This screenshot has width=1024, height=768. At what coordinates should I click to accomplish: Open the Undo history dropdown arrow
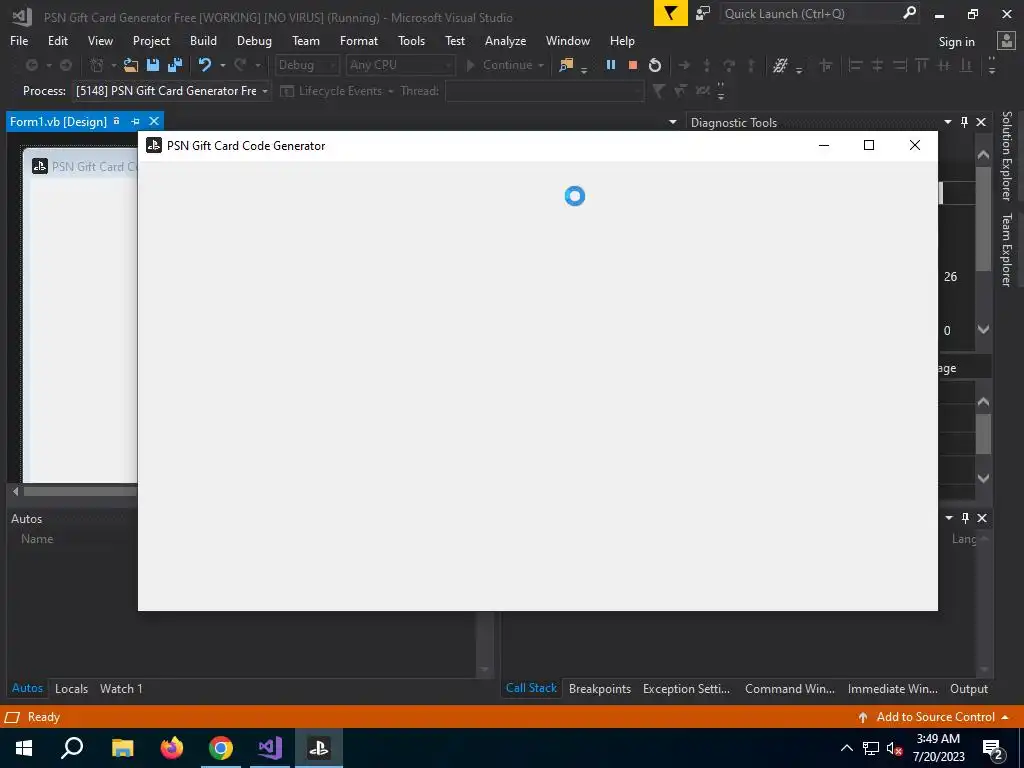point(223,65)
